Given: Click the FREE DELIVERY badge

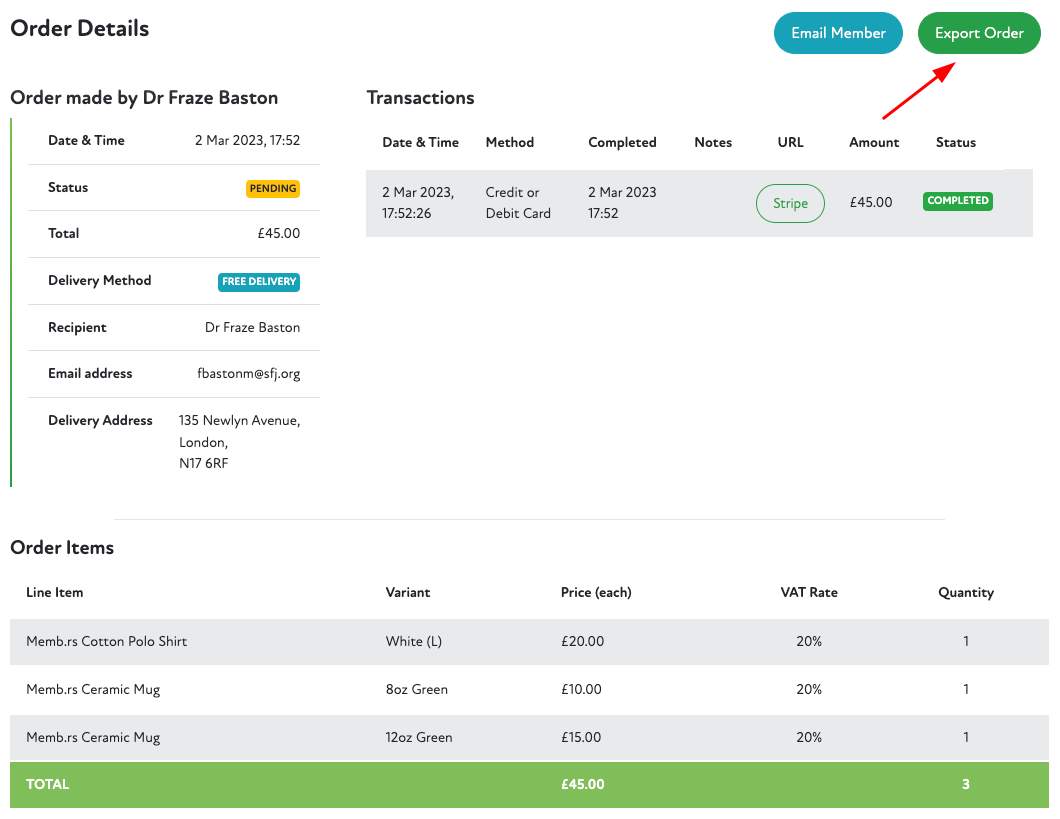Looking at the screenshot, I should 259,282.
